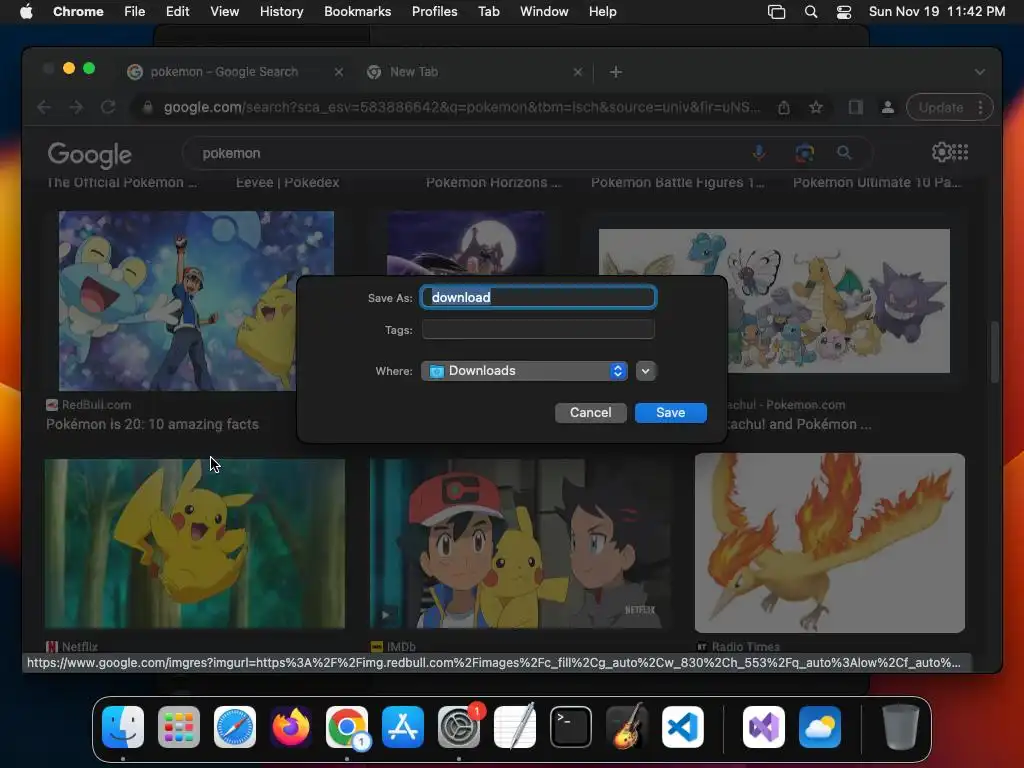
Task: Open the Bookmarks menu
Action: 357,12
